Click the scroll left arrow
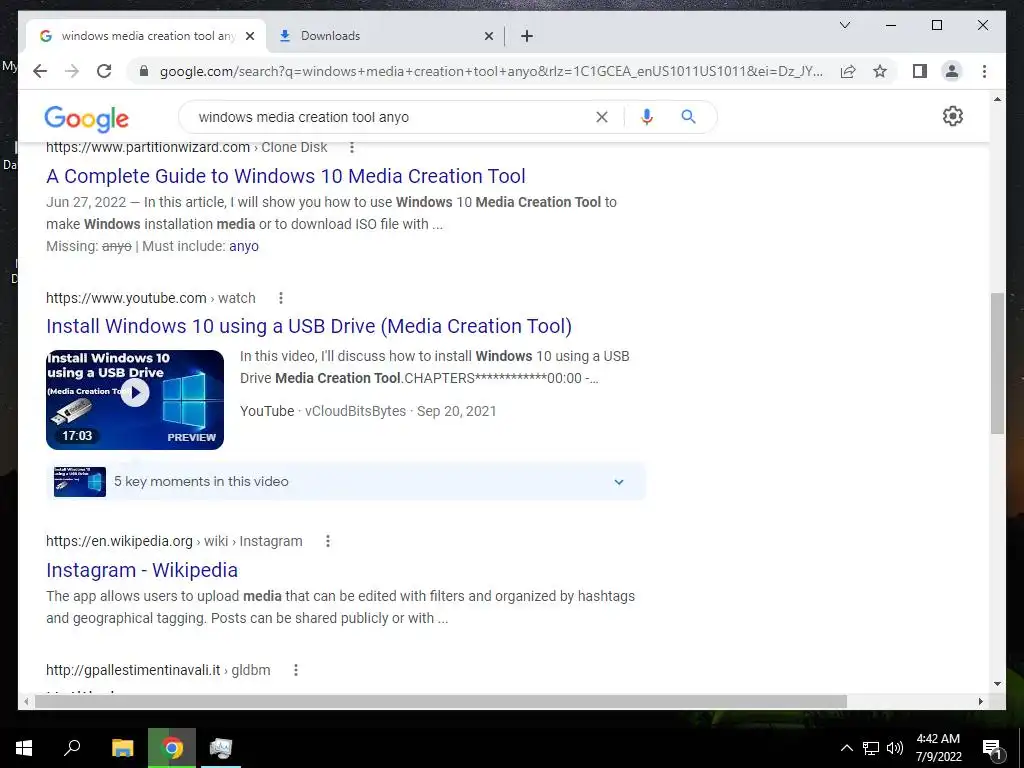This screenshot has height=768, width=1024. (25, 701)
